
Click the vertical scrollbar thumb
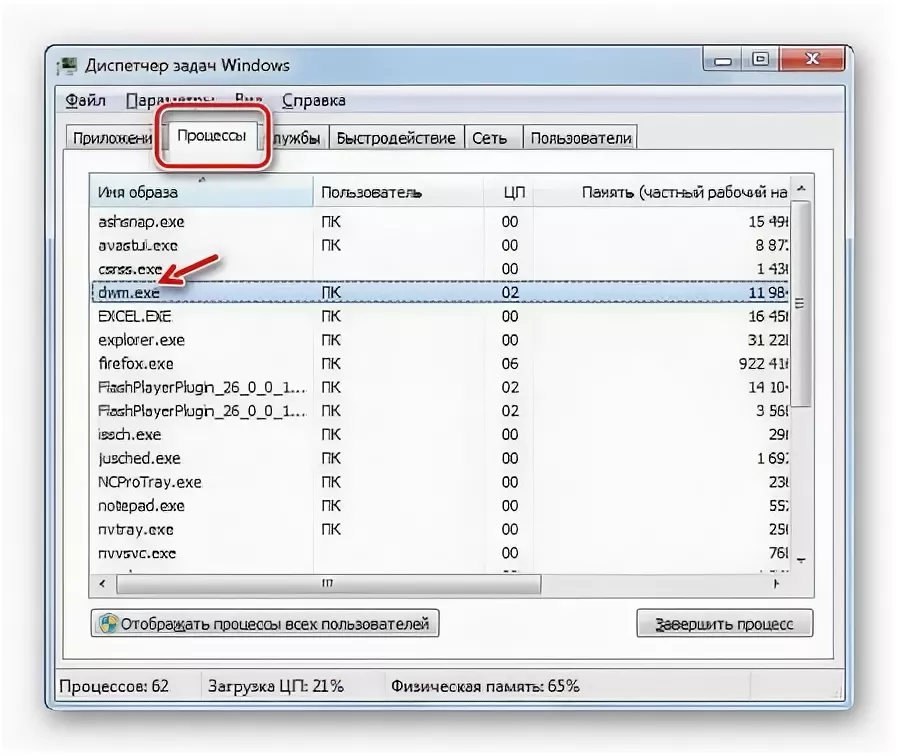pyautogui.click(x=801, y=304)
